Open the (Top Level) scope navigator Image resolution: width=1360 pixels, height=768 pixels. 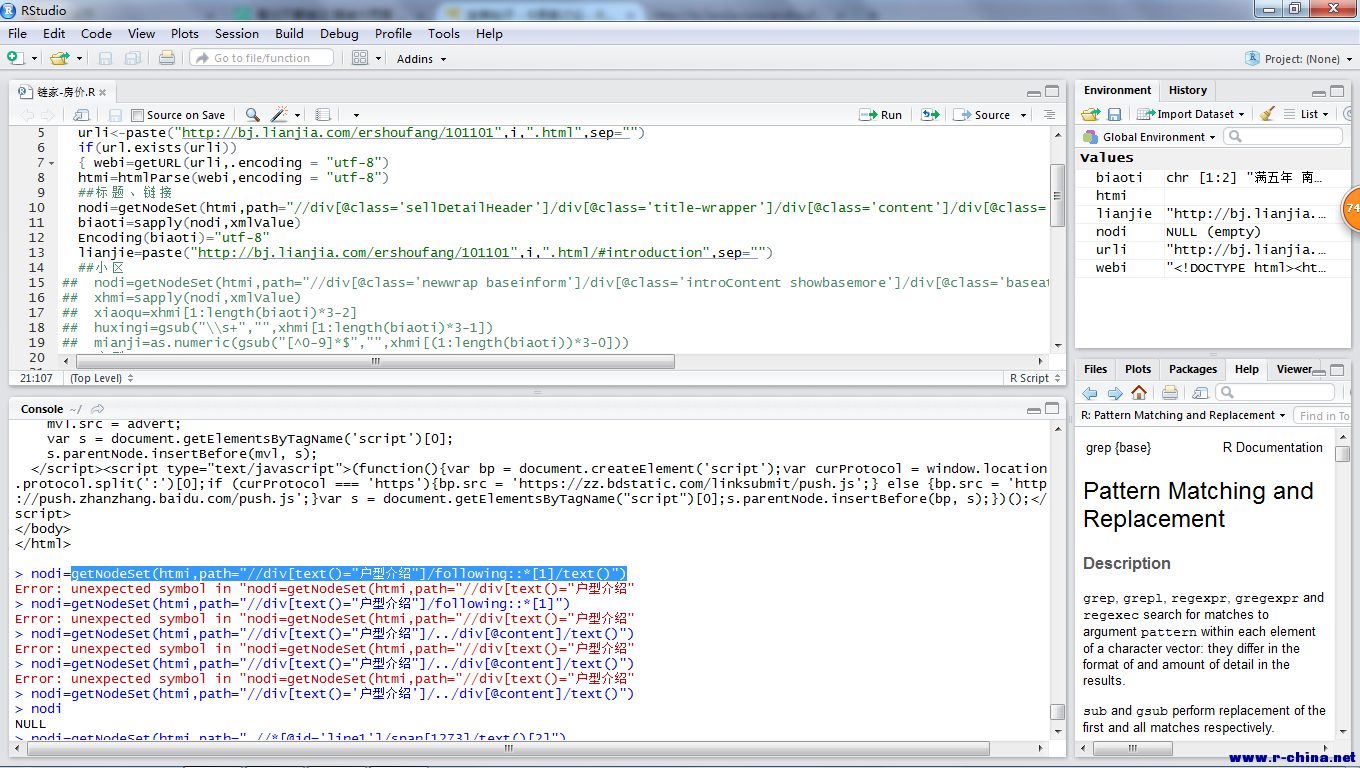point(101,378)
